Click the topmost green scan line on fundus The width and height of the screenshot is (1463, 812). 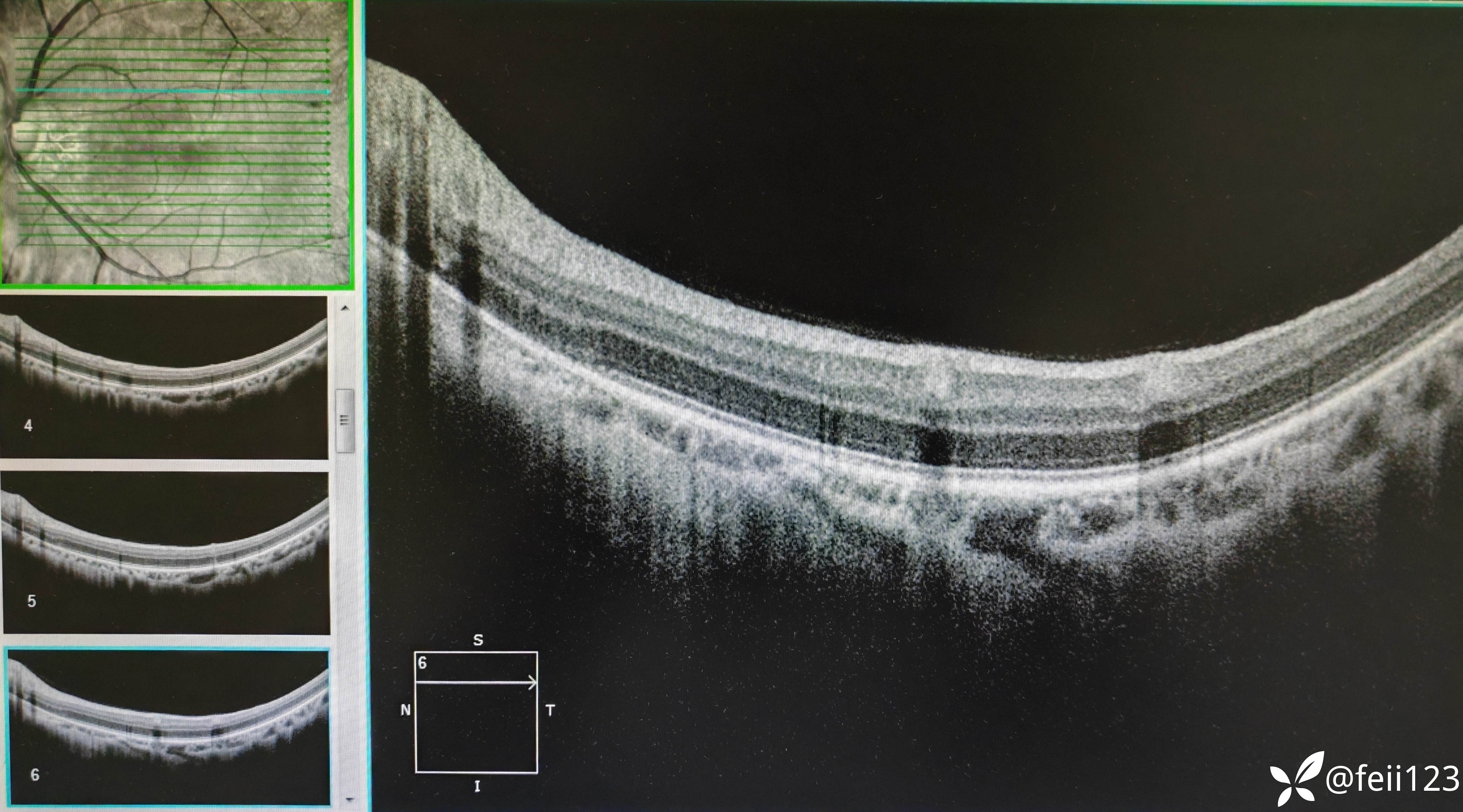[x=173, y=40]
